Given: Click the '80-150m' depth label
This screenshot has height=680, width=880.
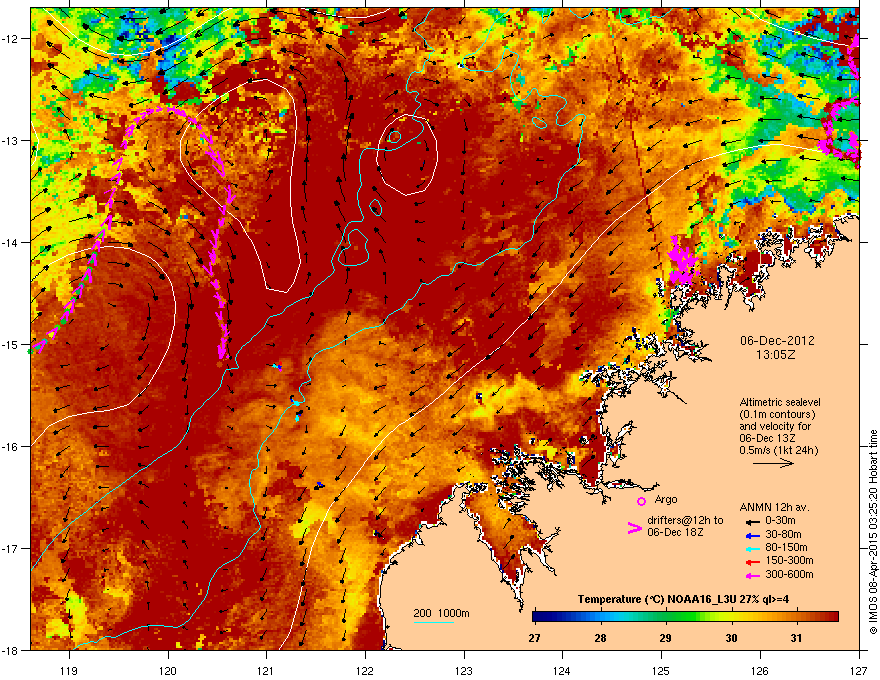Looking at the screenshot, I should click(786, 547).
